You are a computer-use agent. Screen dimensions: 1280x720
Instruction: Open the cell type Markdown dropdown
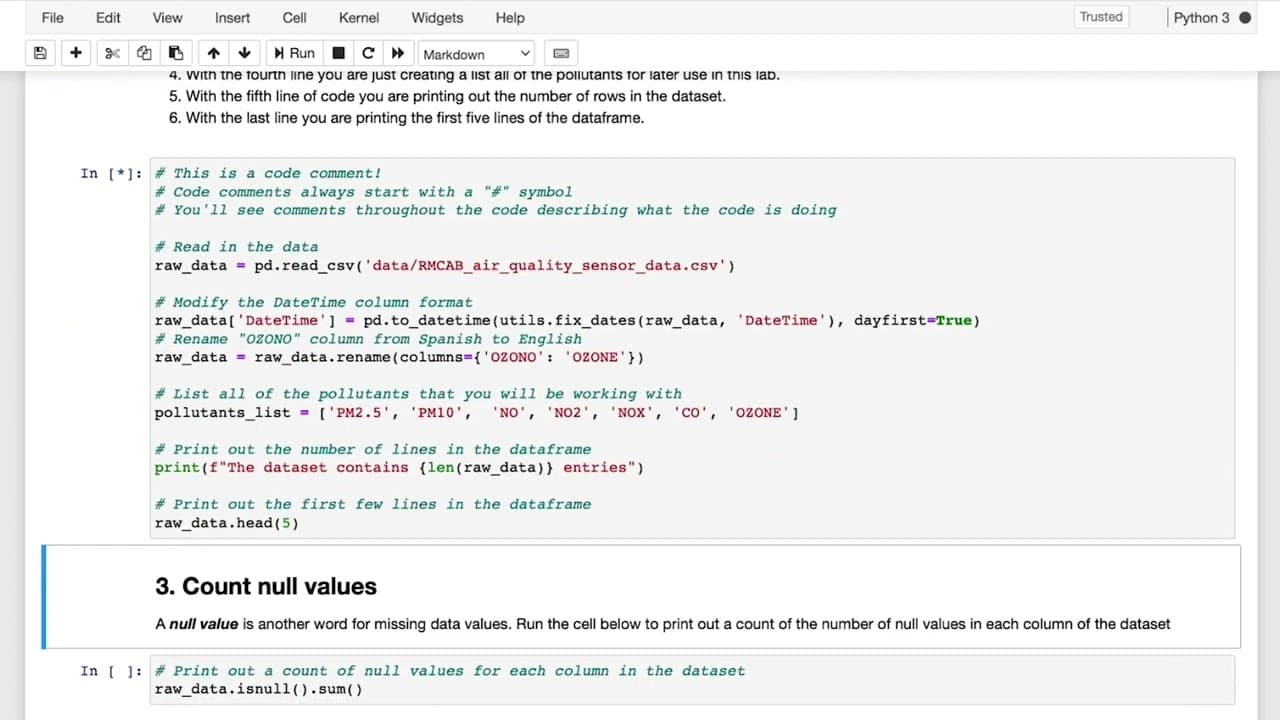pyautogui.click(x=477, y=54)
